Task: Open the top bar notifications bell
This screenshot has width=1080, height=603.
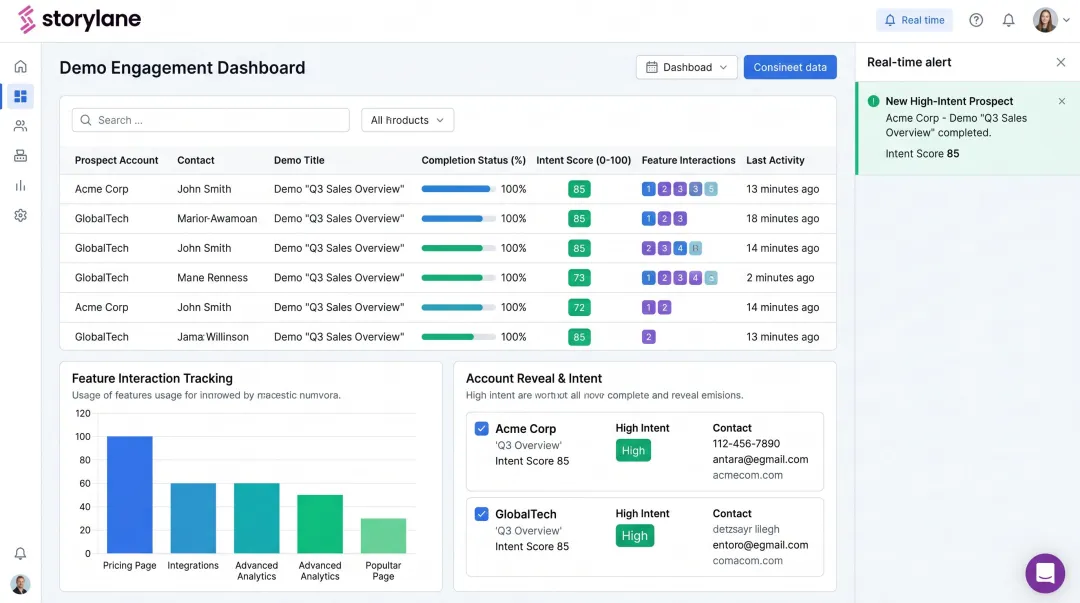Action: [x=1008, y=20]
